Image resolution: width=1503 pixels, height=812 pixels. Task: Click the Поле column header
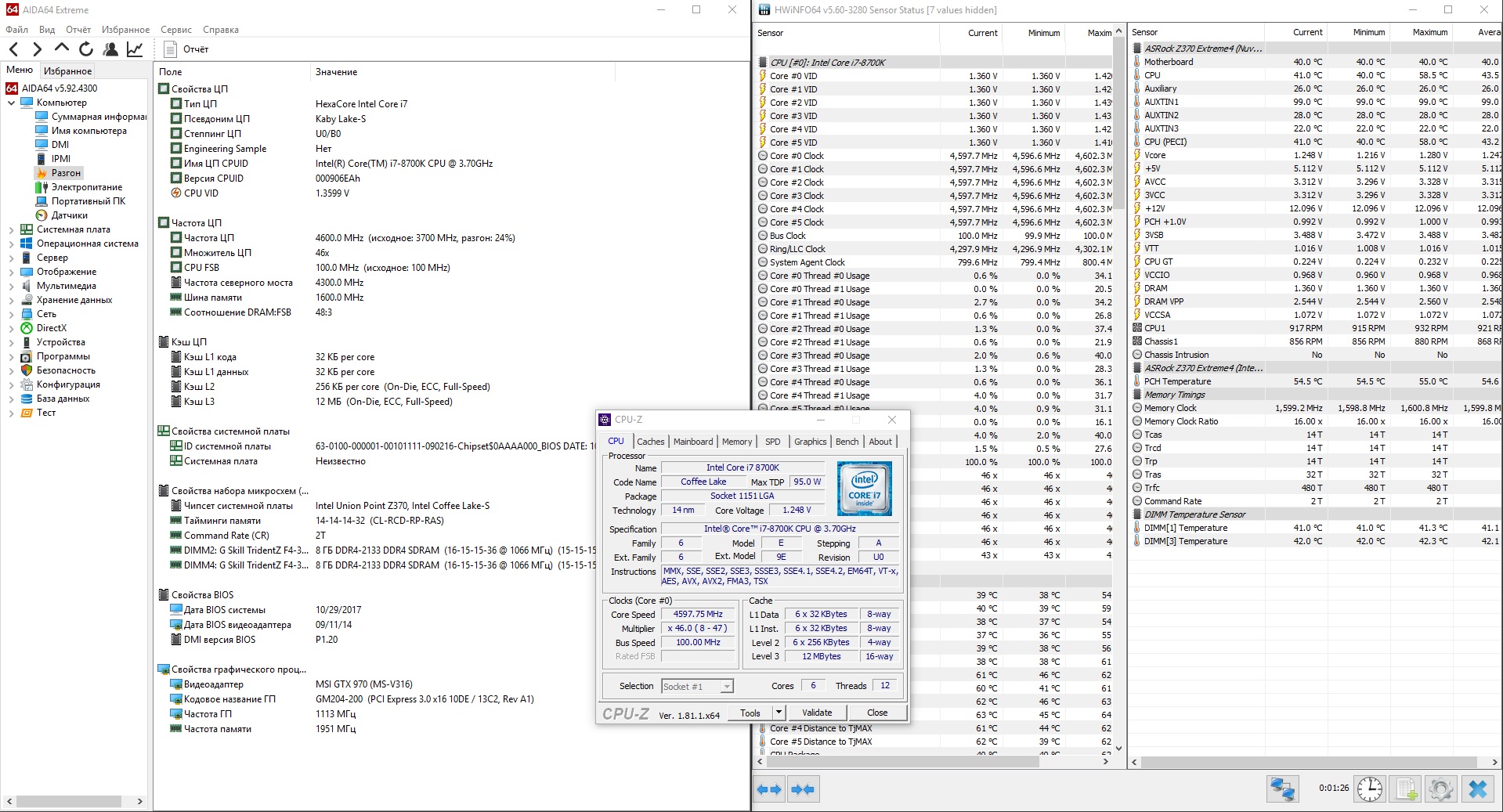point(233,72)
